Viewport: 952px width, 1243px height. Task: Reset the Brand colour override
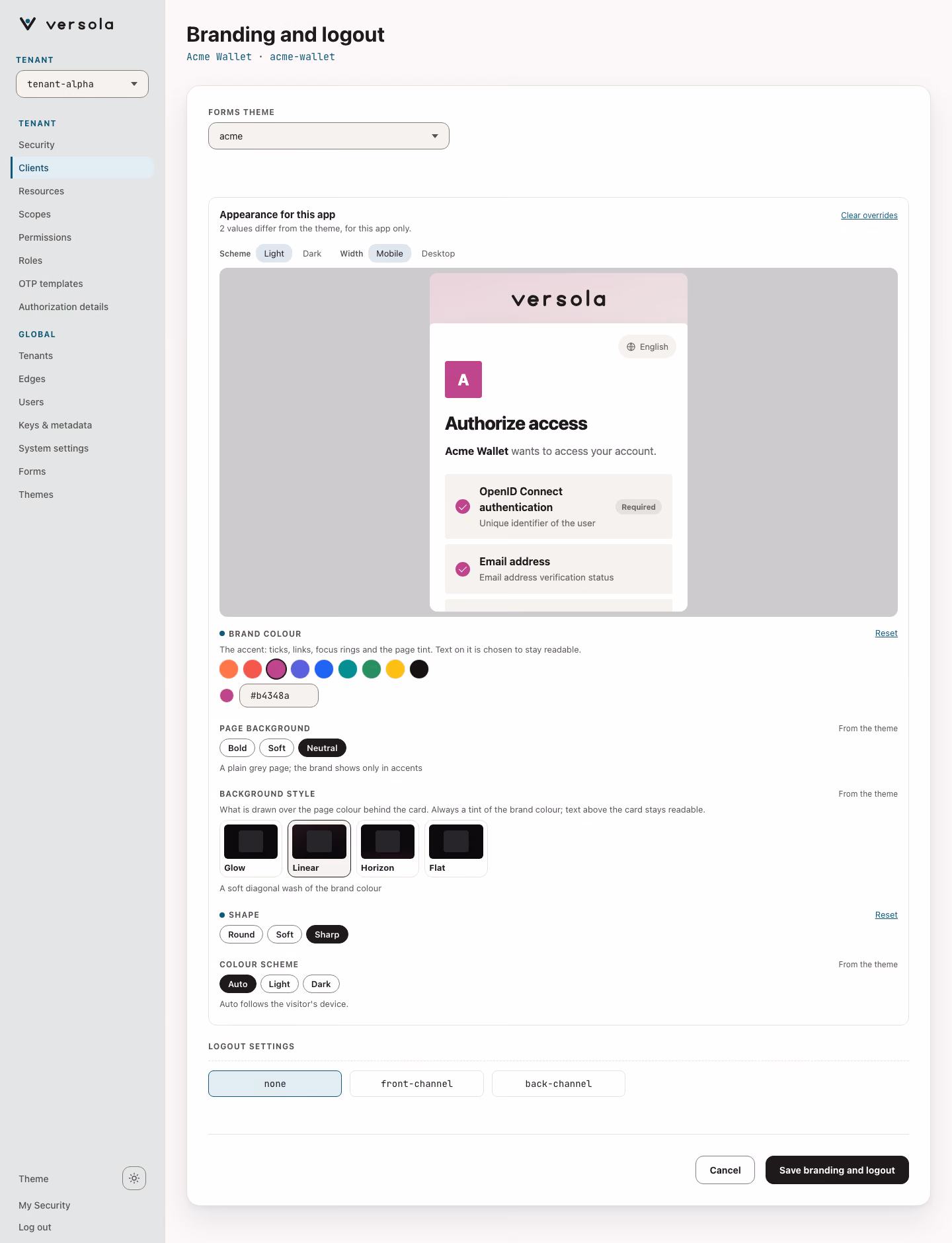tap(887, 633)
